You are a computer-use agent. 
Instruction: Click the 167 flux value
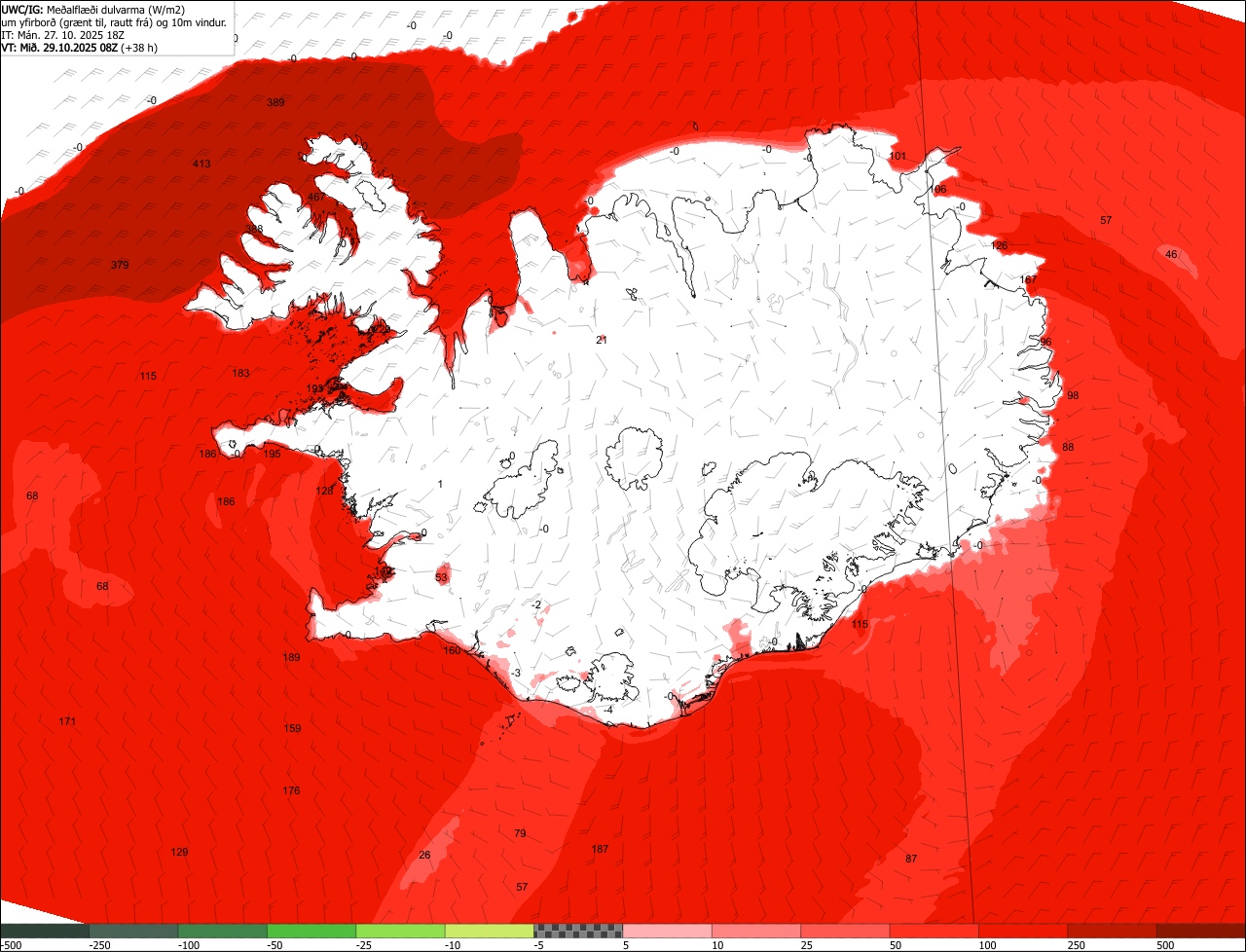1029,279
